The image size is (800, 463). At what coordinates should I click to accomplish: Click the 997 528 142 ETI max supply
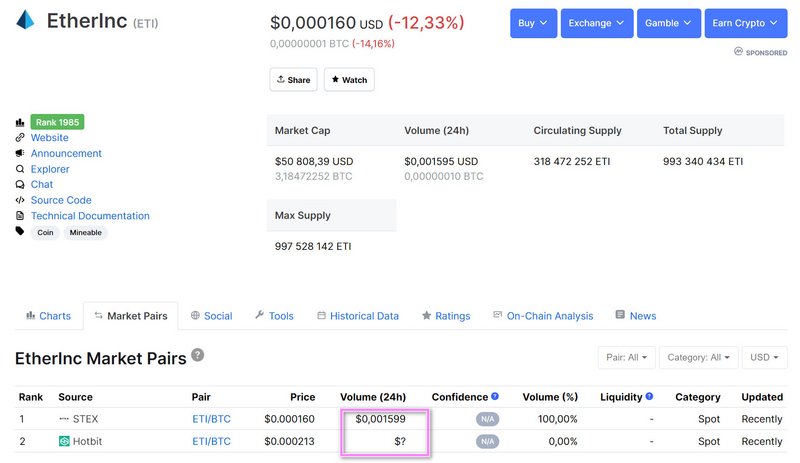[x=313, y=246]
